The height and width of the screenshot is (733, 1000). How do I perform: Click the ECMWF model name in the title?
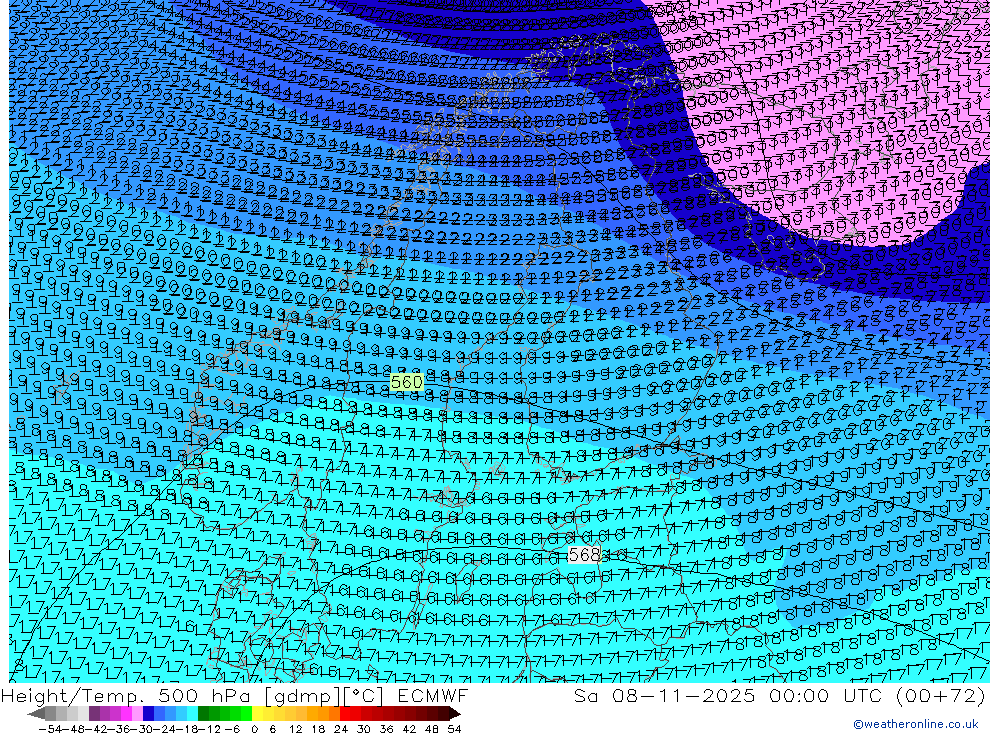pos(432,695)
